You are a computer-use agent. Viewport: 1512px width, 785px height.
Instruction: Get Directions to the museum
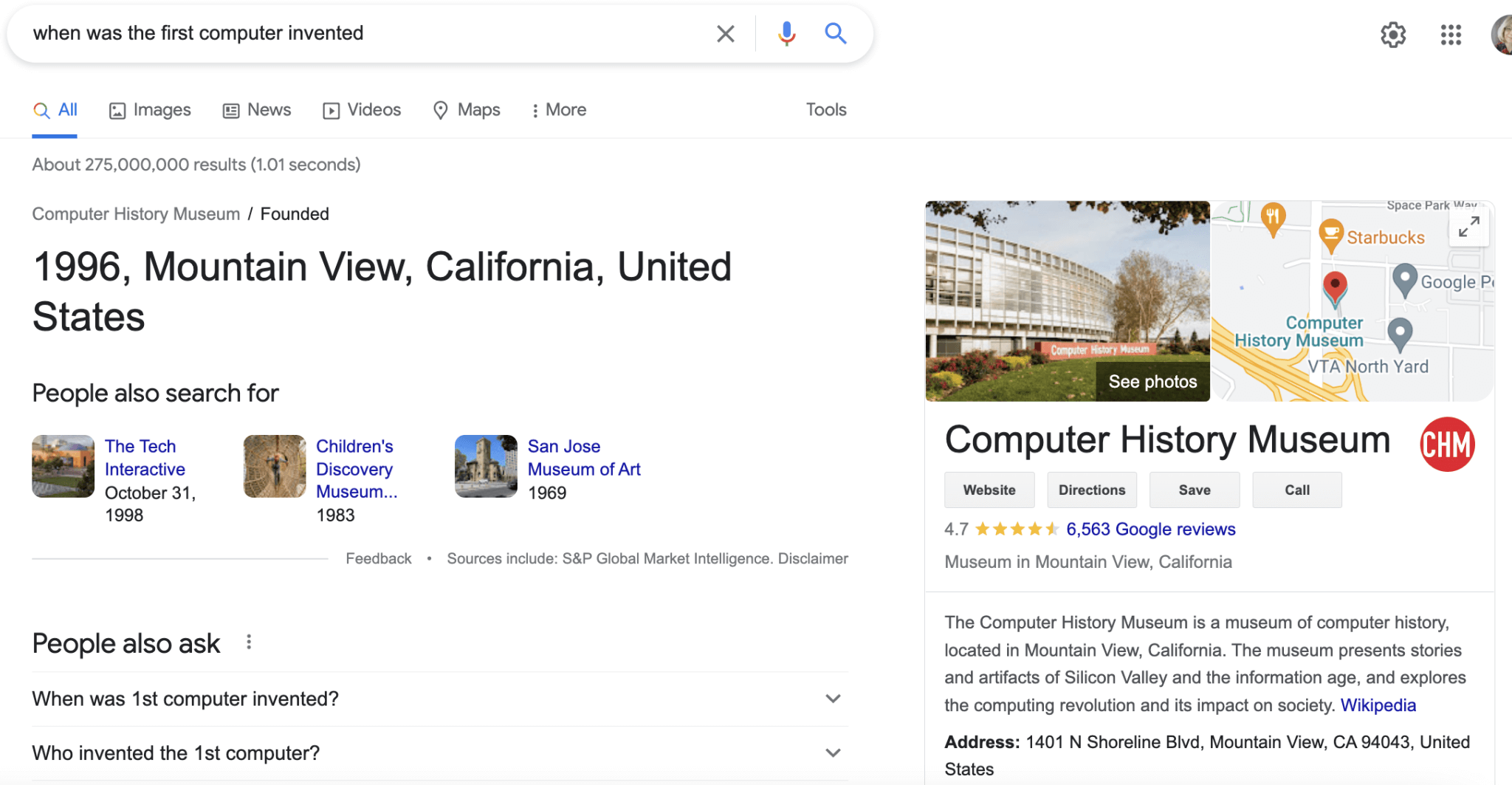[1092, 490]
